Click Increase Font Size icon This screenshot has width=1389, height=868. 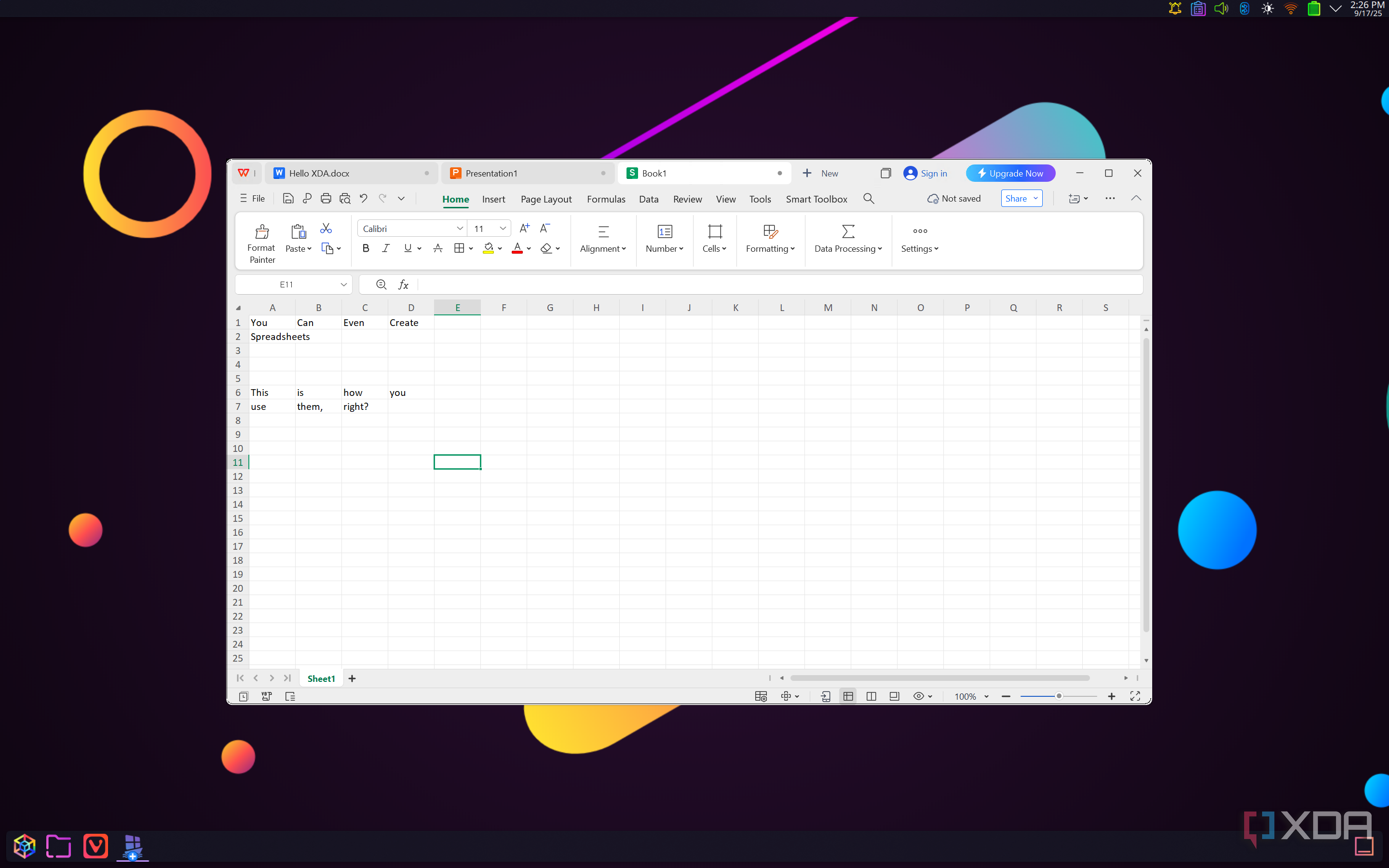click(x=524, y=229)
